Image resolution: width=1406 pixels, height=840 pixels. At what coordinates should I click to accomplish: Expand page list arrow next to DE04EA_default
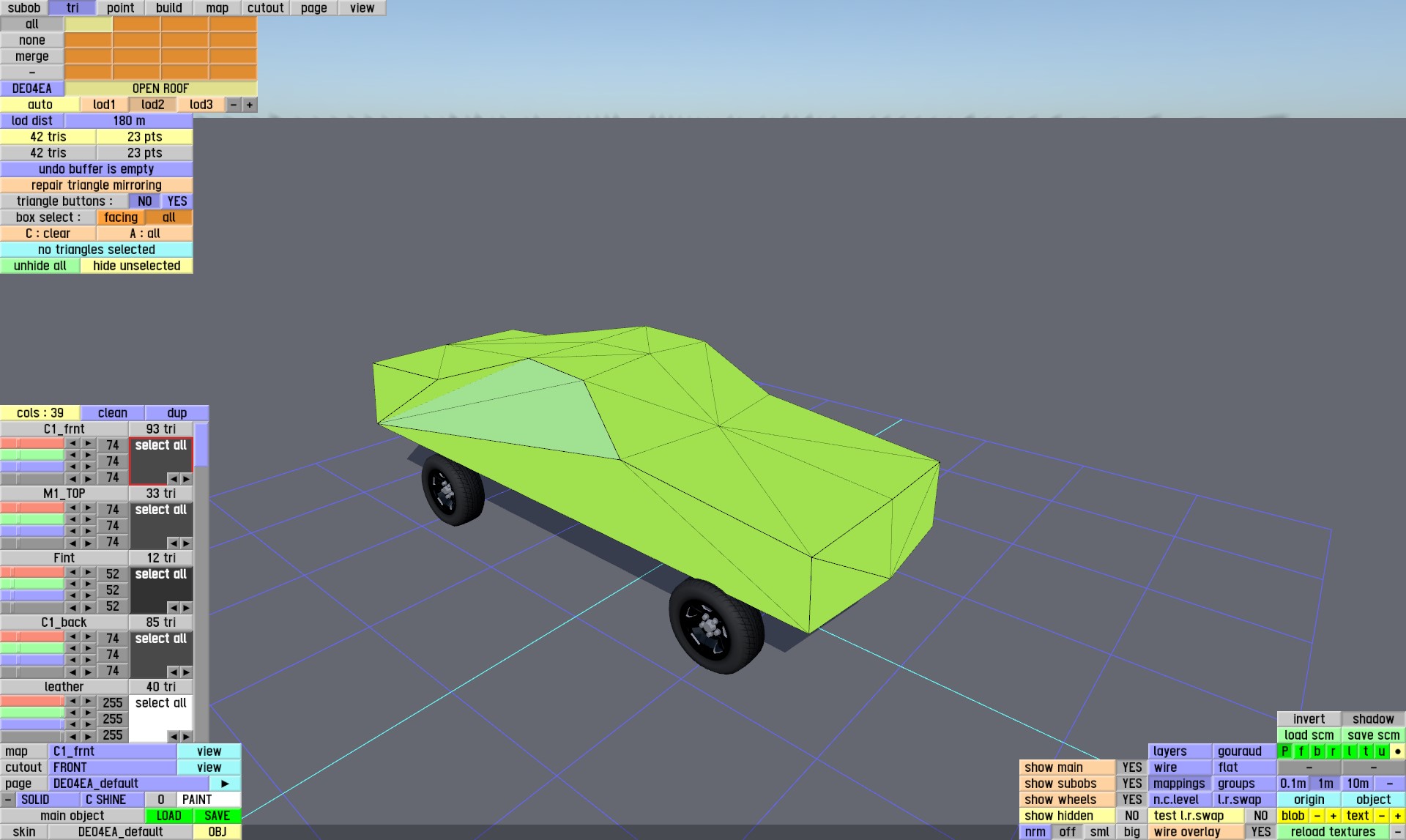pos(225,784)
